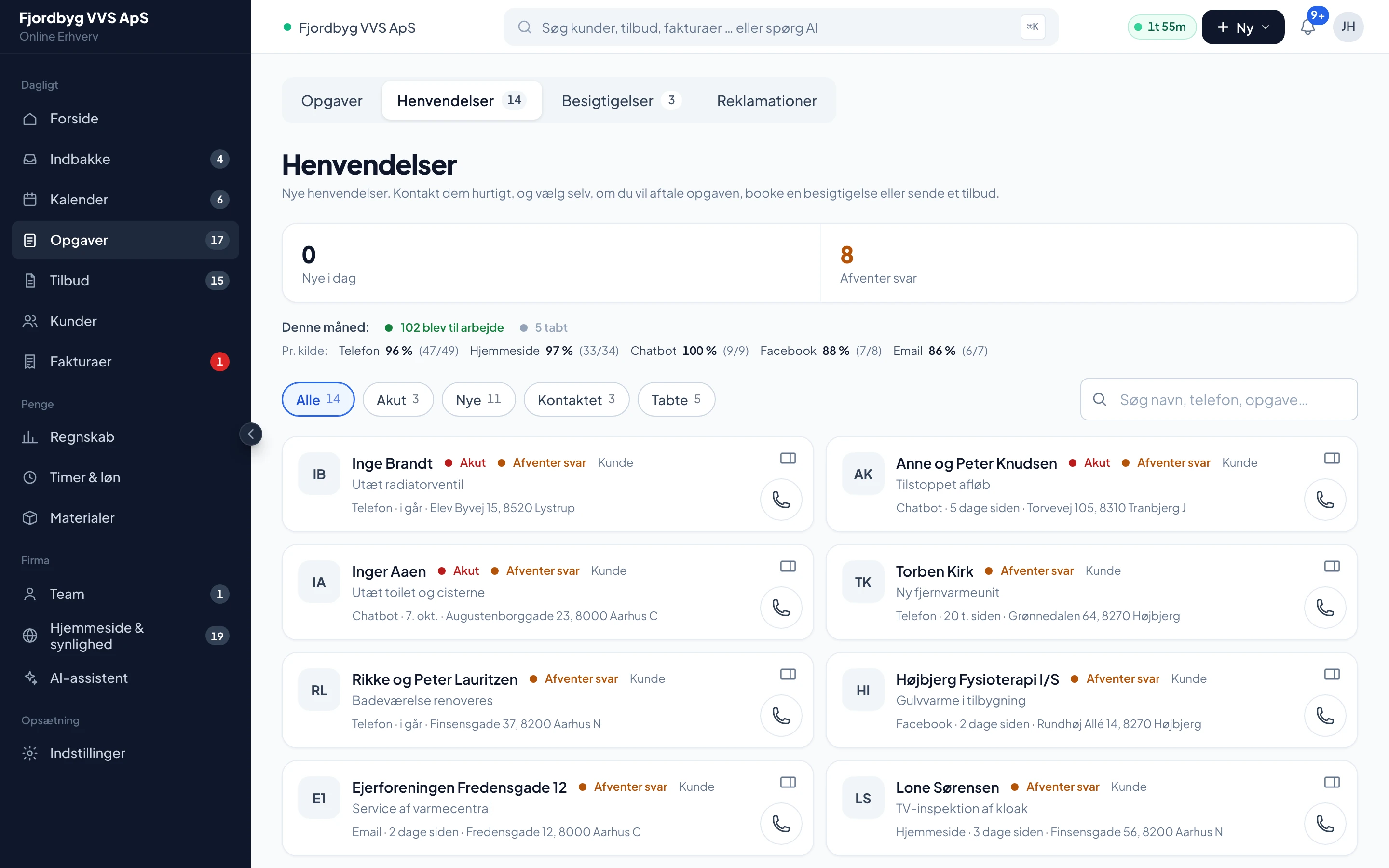Switch to the Besigtigelser tab
Image resolution: width=1389 pixels, height=868 pixels.
pyautogui.click(x=621, y=100)
